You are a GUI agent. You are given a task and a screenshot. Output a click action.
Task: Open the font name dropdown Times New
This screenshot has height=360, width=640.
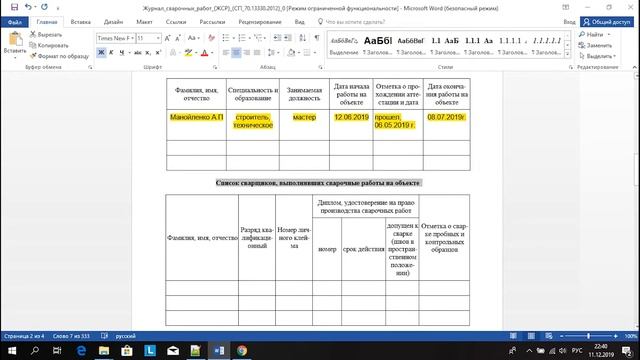click(x=133, y=38)
